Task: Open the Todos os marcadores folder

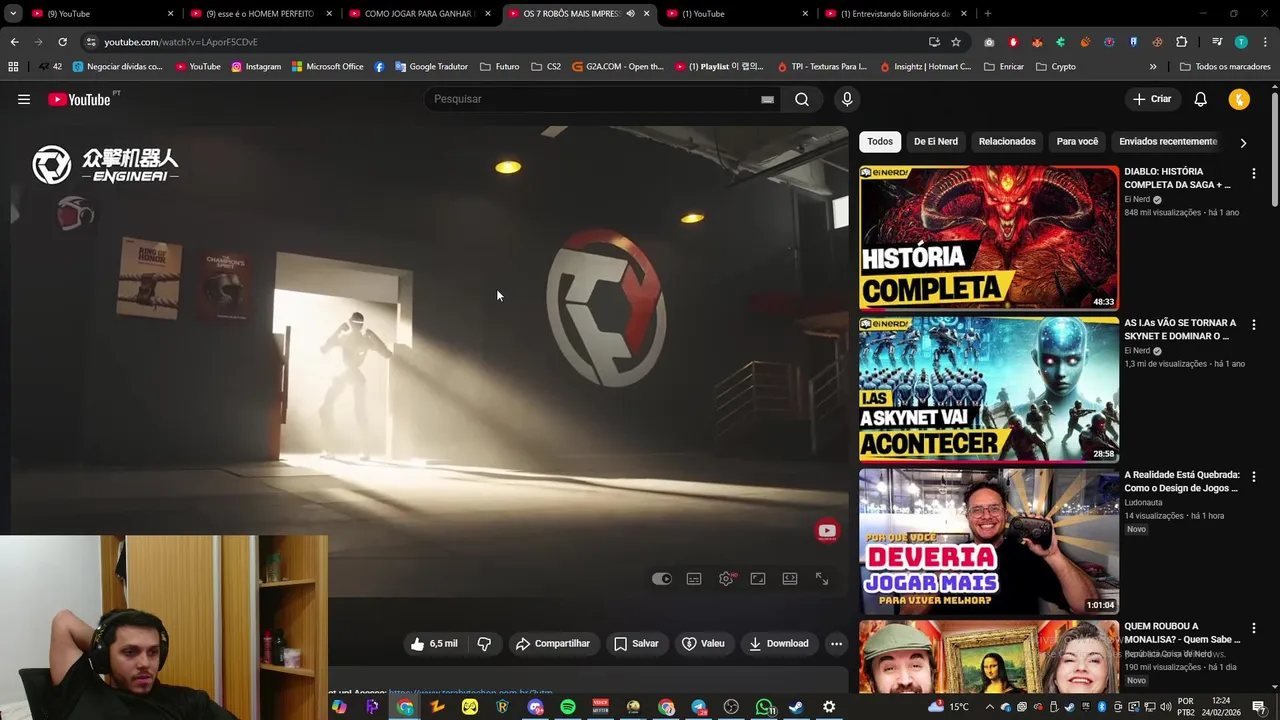Action: (1225, 67)
